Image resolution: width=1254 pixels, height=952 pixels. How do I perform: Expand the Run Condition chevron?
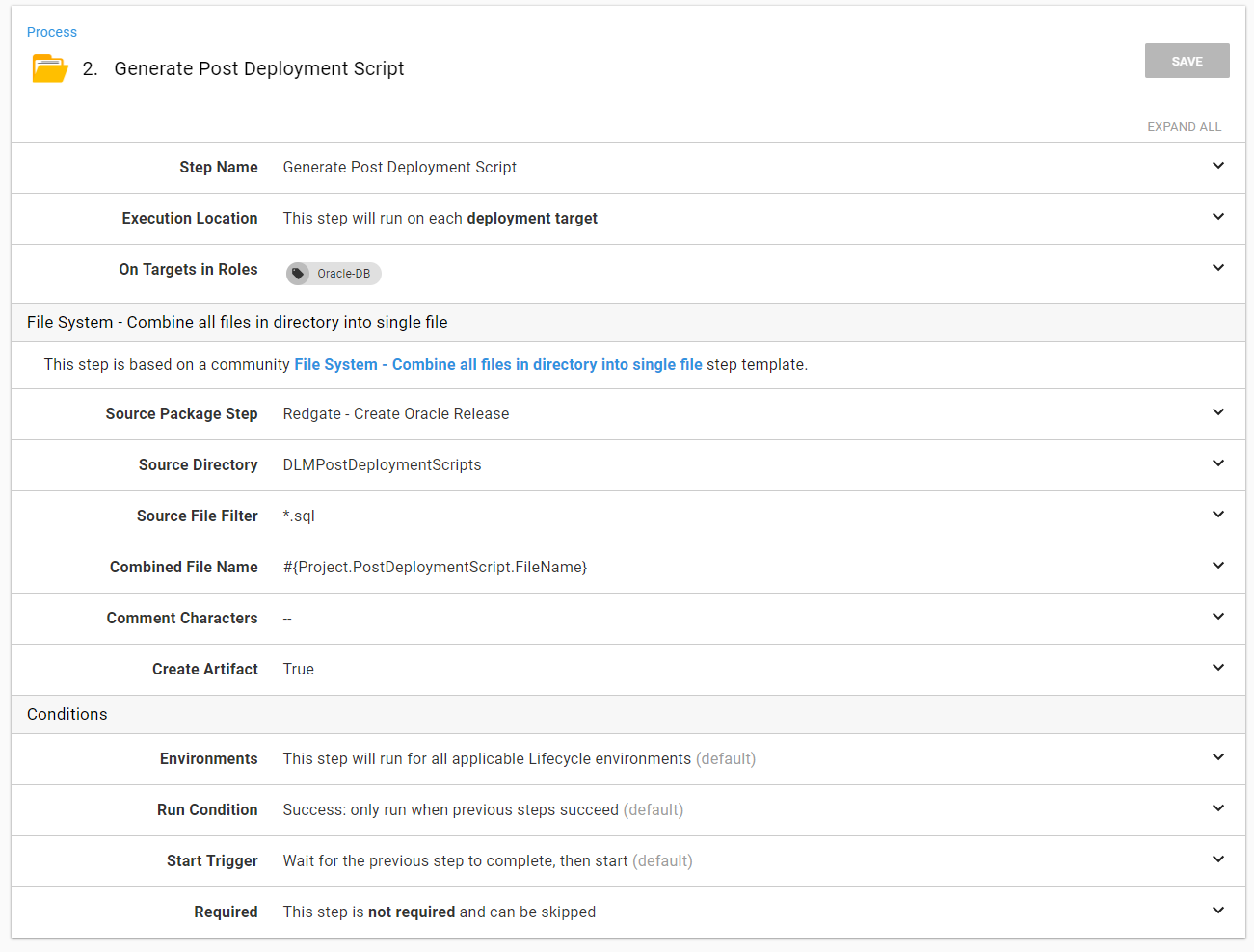pyautogui.click(x=1218, y=808)
